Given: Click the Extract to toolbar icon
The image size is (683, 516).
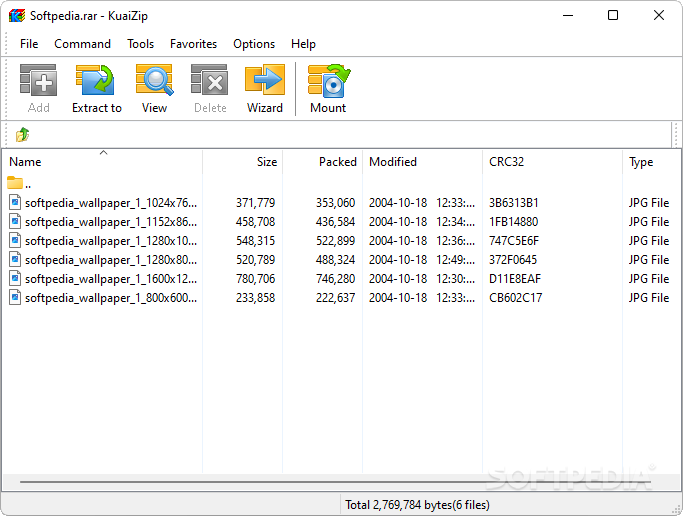Looking at the screenshot, I should point(95,80).
